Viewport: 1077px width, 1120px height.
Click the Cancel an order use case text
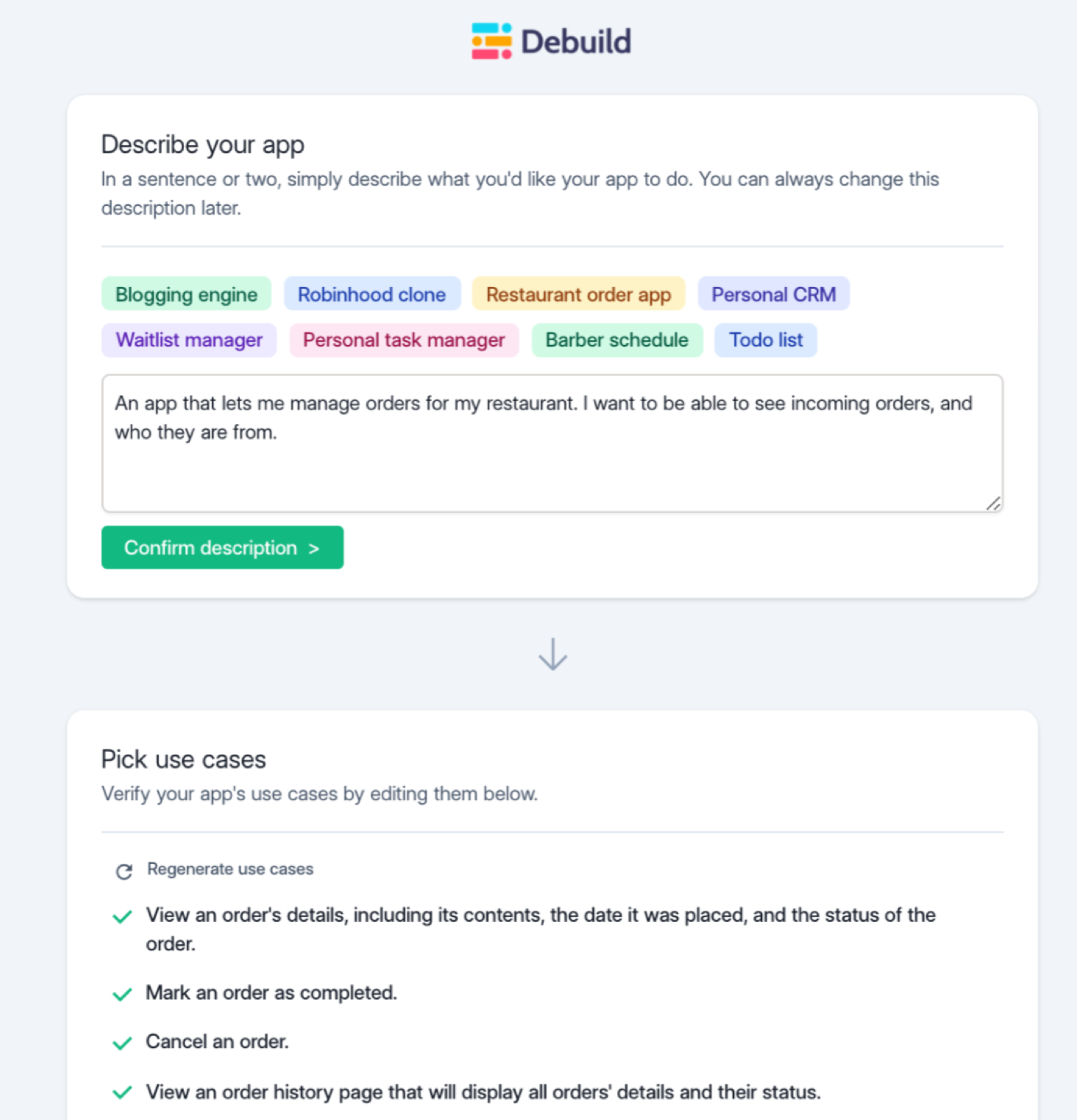click(217, 1042)
